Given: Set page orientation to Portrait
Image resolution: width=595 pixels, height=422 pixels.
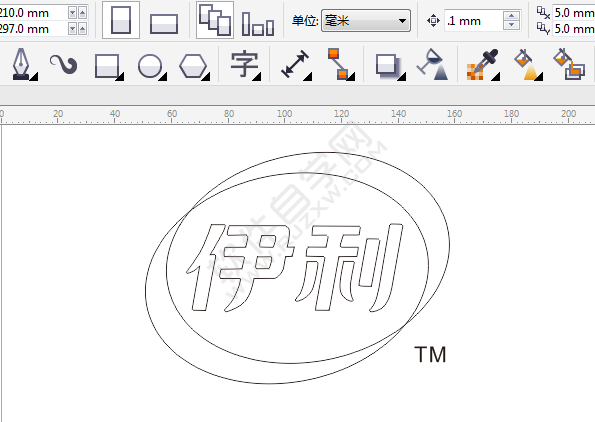Looking at the screenshot, I should 121,20.
